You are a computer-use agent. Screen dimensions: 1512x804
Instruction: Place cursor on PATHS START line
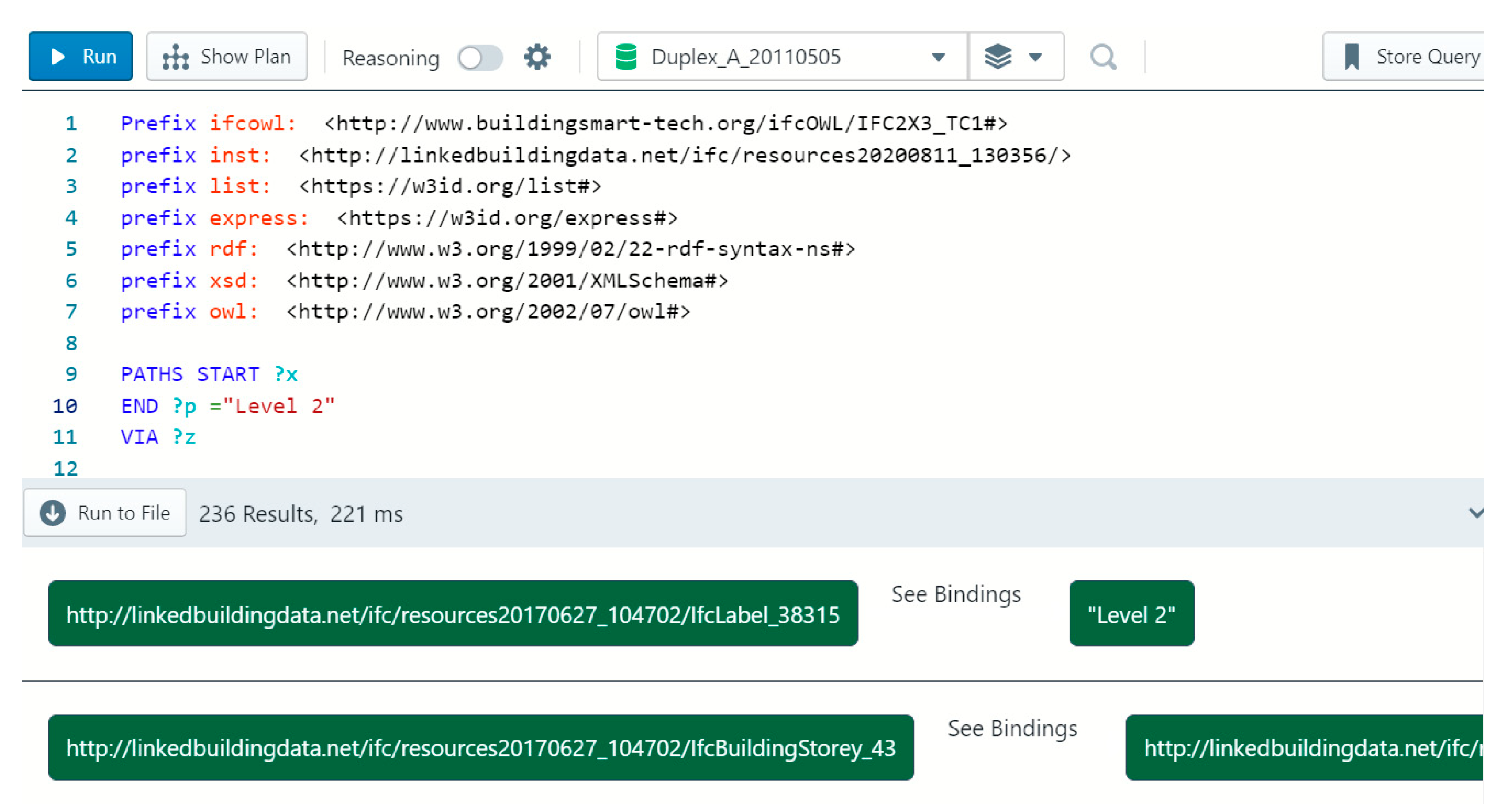click(x=209, y=374)
